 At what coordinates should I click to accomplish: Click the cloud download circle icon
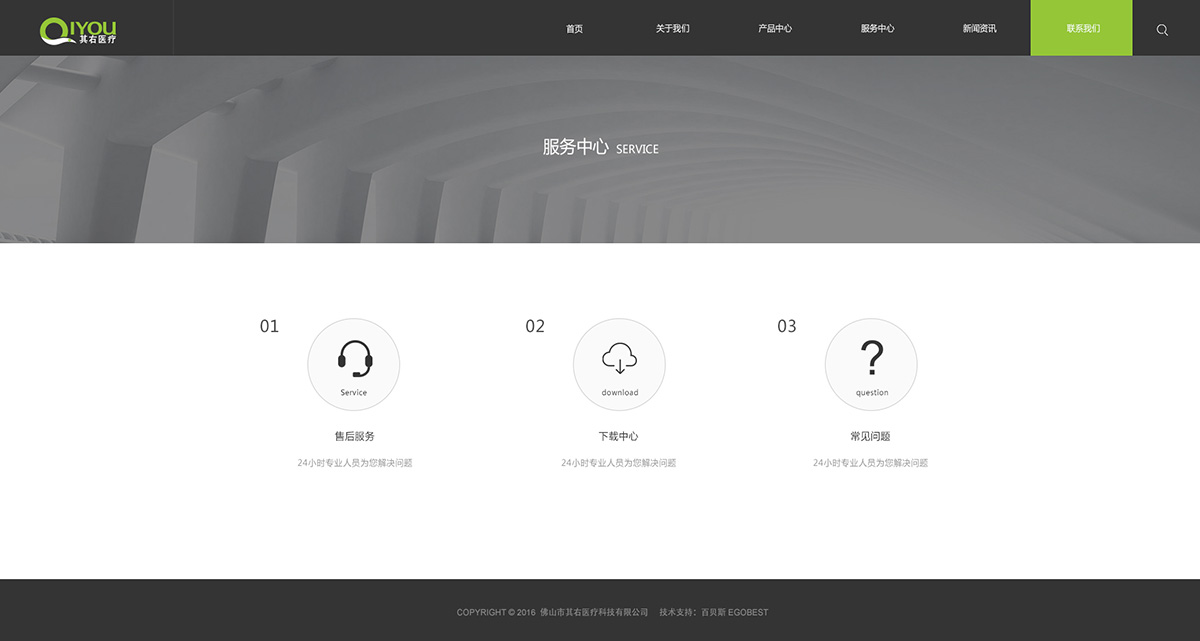pos(619,365)
